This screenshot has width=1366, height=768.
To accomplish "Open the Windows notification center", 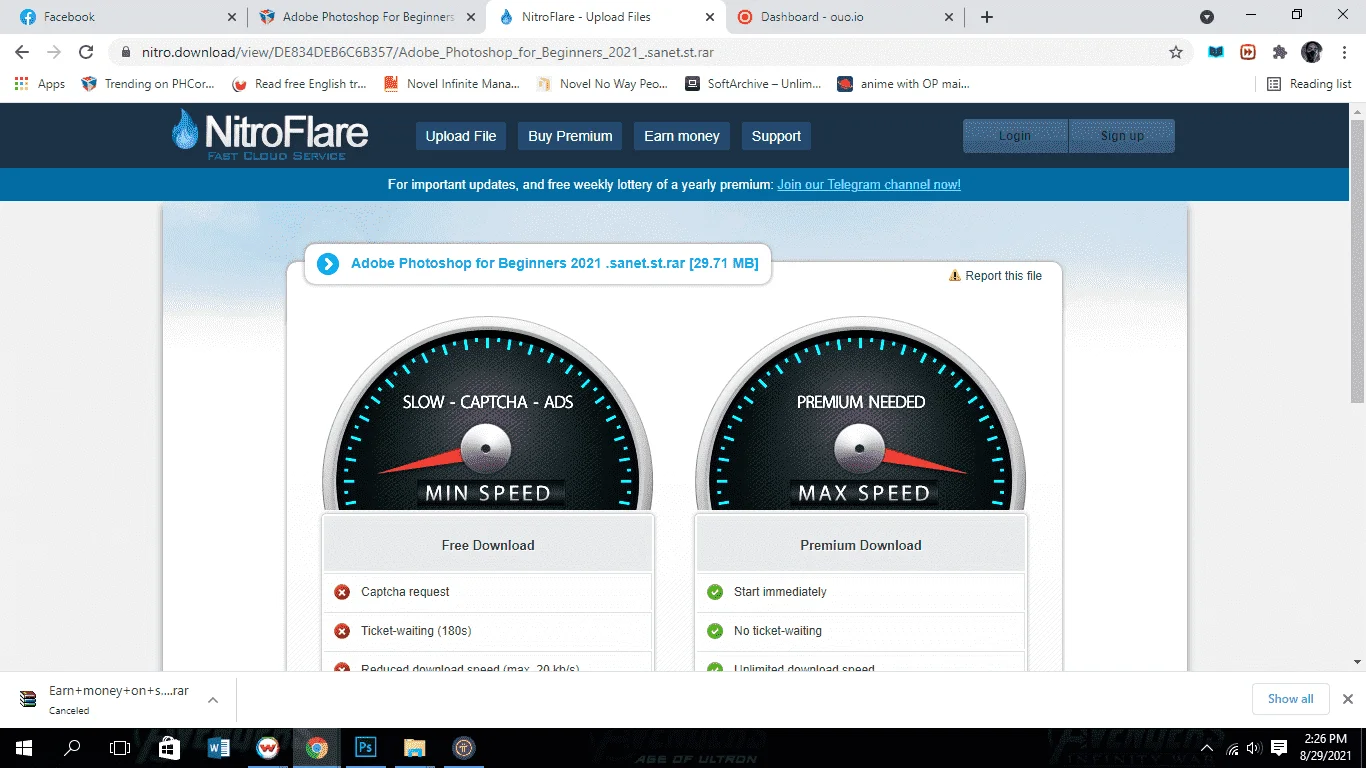I will (1279, 748).
